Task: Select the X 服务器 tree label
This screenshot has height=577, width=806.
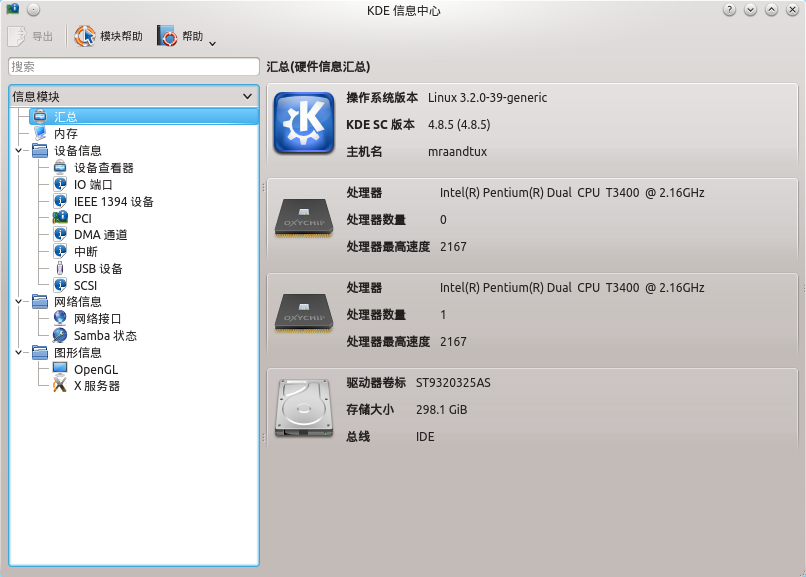Action: pos(97,386)
